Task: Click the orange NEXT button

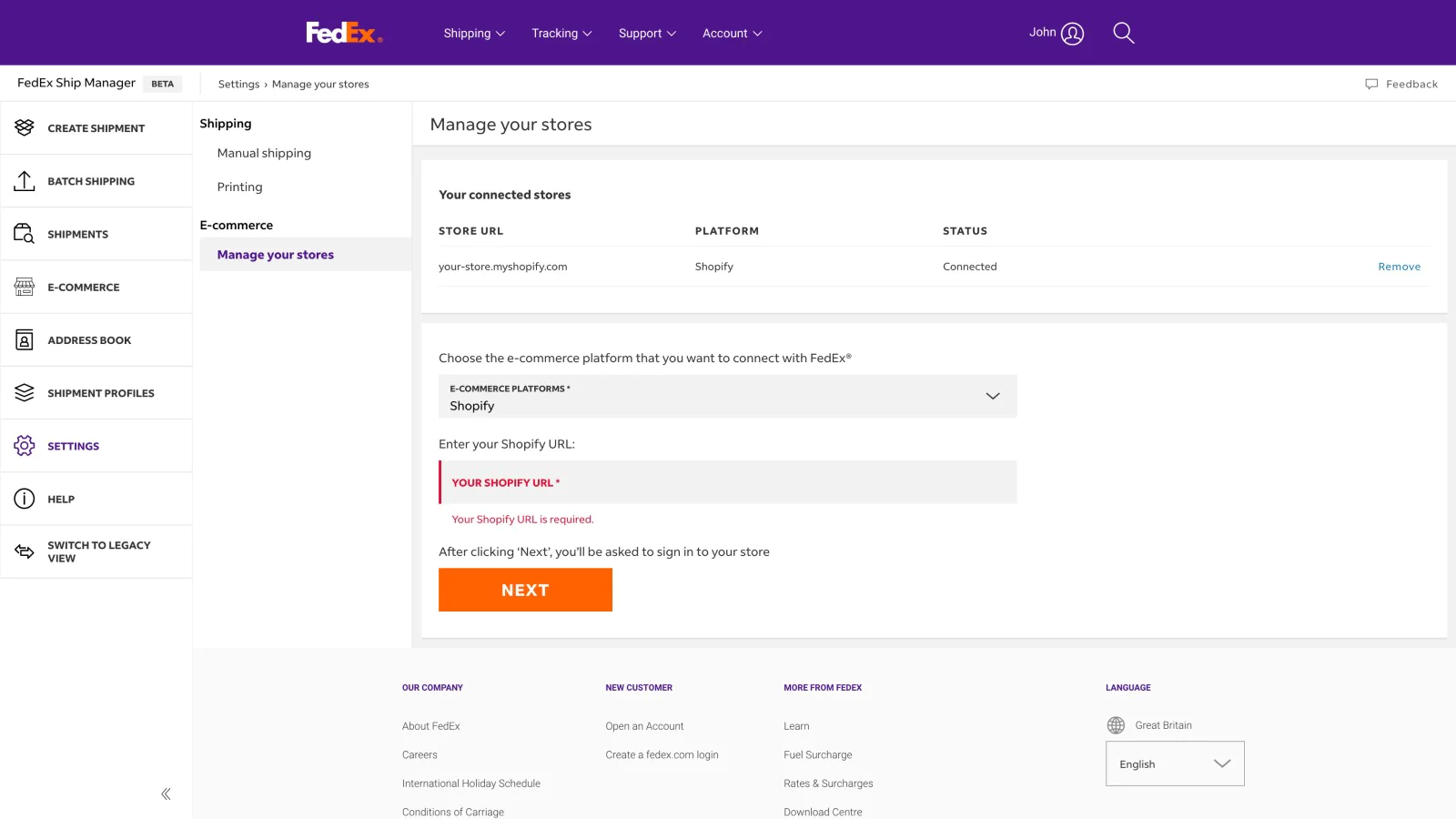Action: tap(525, 590)
